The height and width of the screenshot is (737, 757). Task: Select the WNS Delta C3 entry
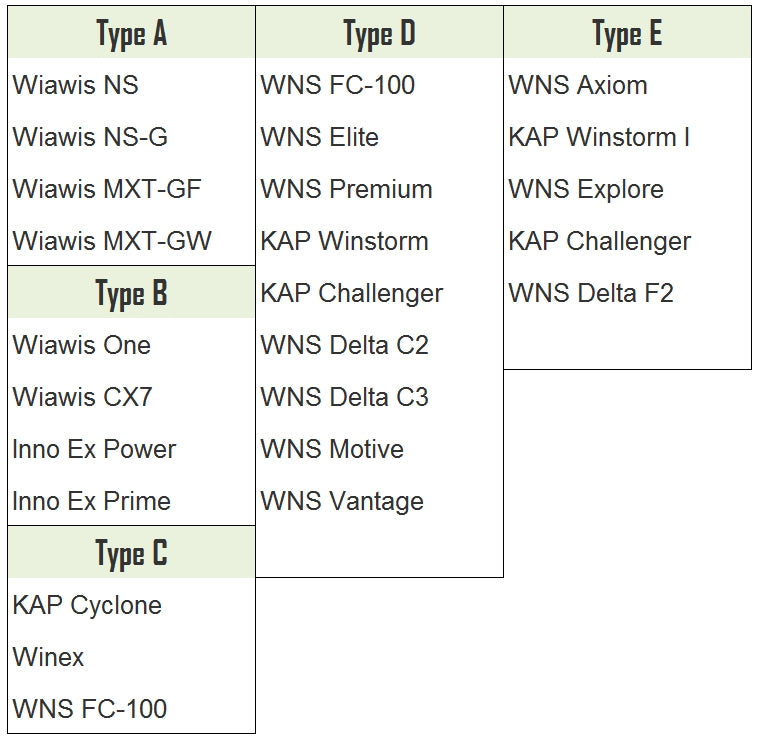[x=345, y=398]
